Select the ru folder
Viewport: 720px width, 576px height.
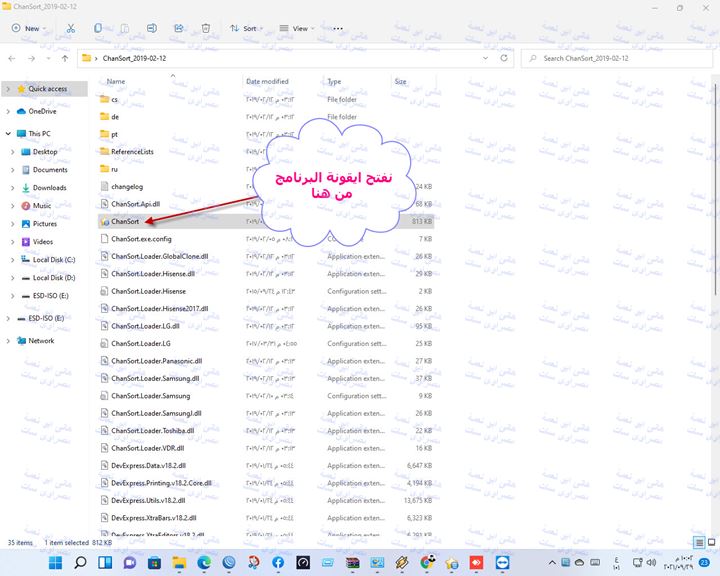coord(114,169)
